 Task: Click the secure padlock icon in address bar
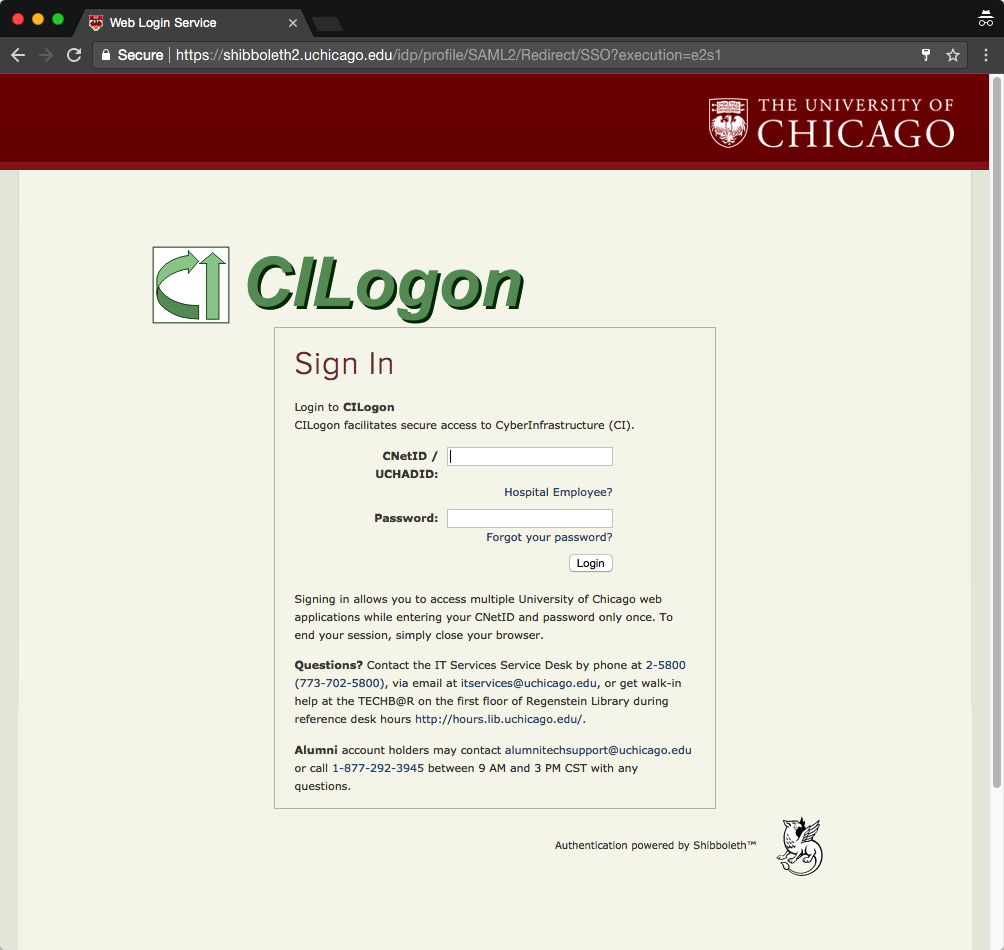(106, 55)
